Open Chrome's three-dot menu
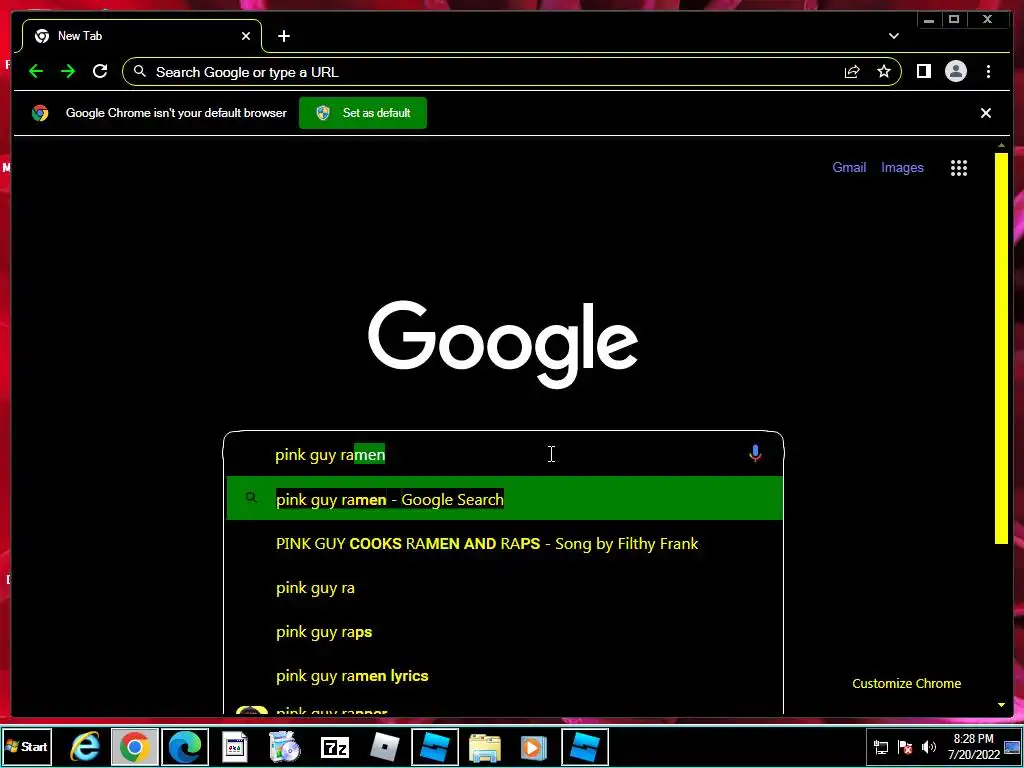1024x768 pixels. pyautogui.click(x=988, y=71)
